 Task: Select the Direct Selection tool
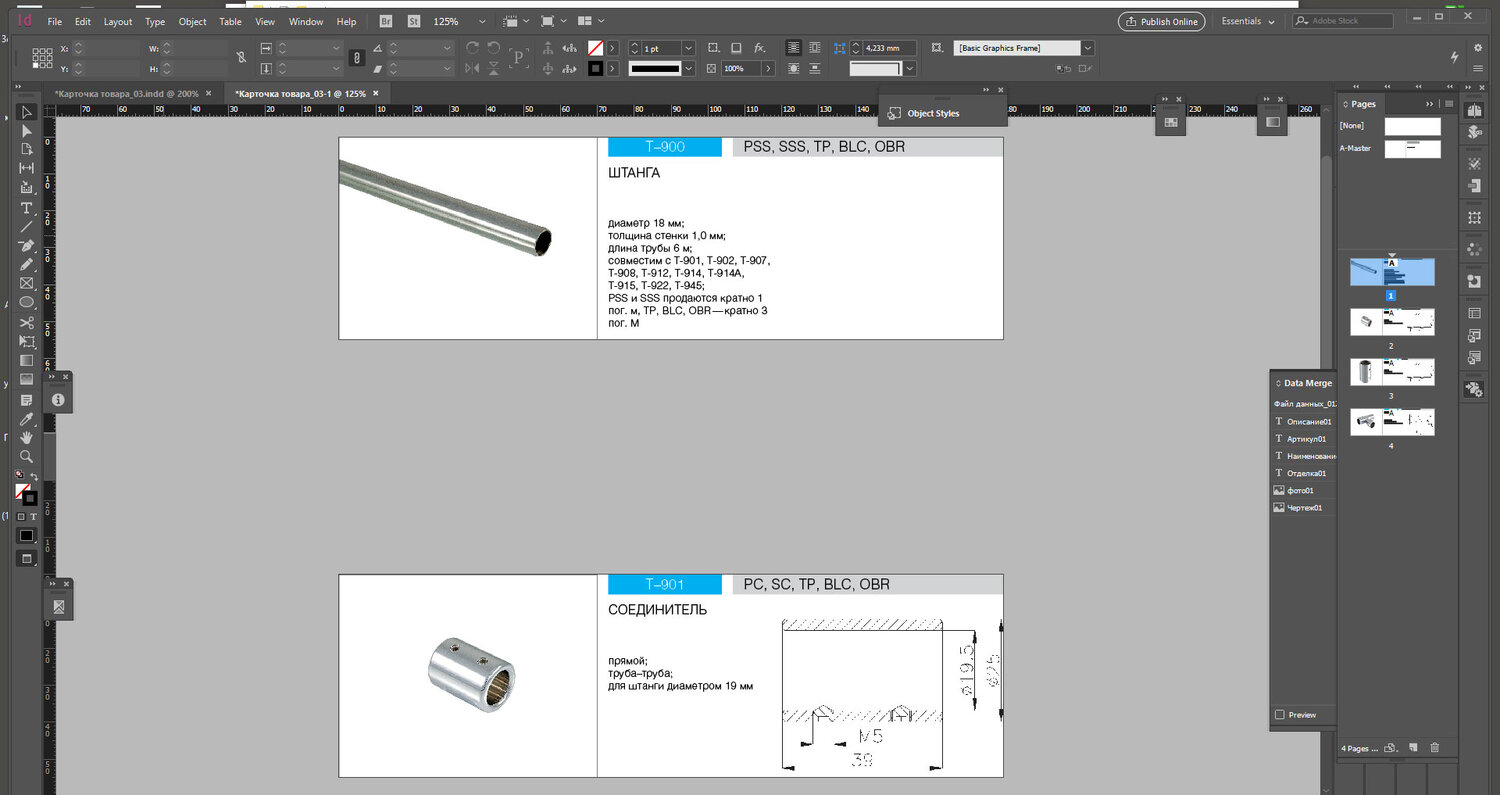[27, 131]
